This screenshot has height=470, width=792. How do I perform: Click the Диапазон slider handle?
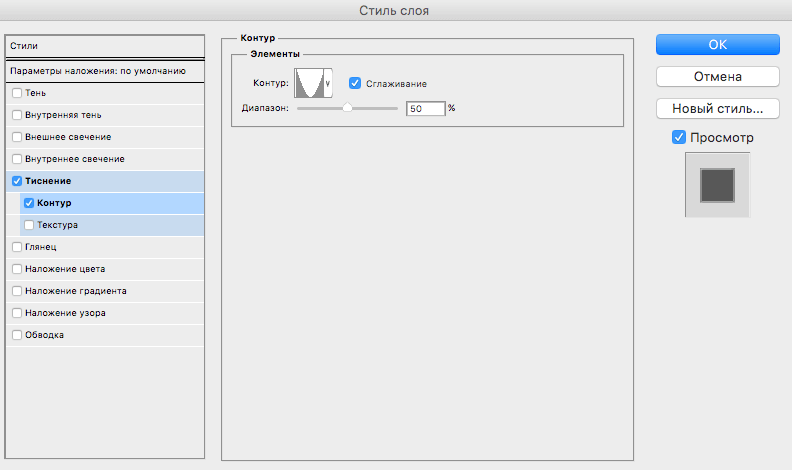[x=347, y=107]
